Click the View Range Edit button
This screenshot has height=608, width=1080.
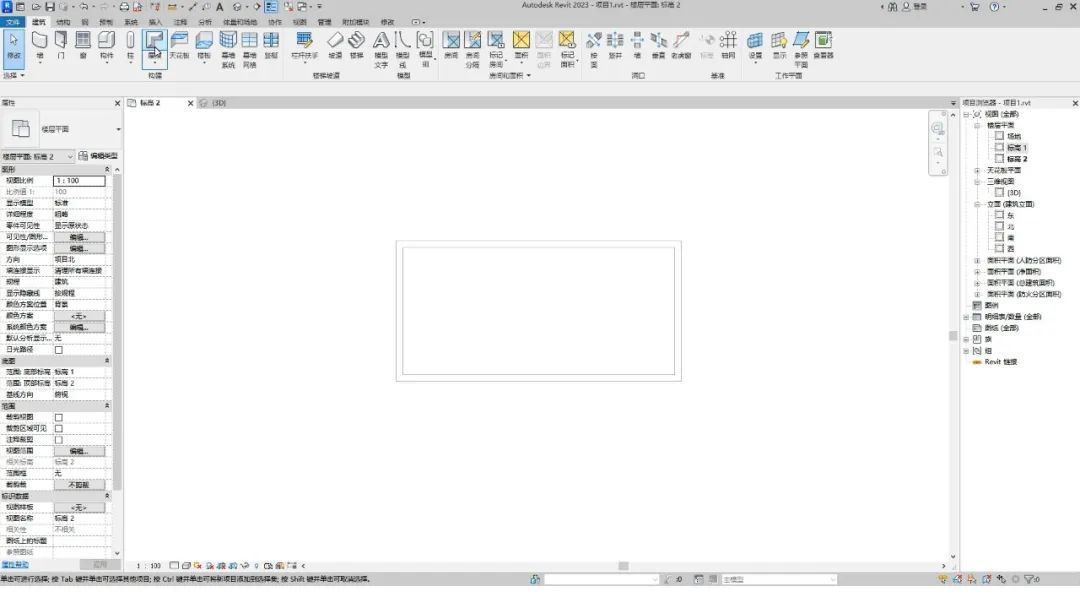point(79,451)
